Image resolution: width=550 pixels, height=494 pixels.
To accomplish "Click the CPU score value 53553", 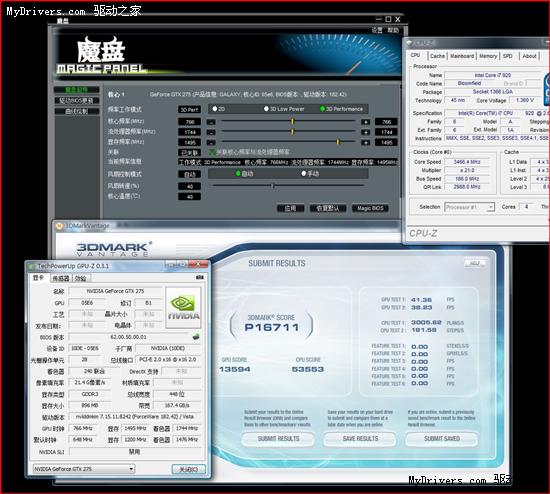I will point(308,369).
